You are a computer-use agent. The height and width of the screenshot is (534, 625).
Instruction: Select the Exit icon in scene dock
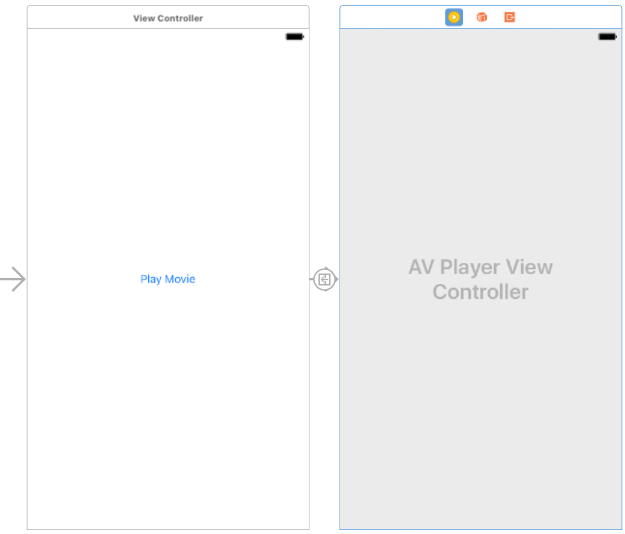510,17
